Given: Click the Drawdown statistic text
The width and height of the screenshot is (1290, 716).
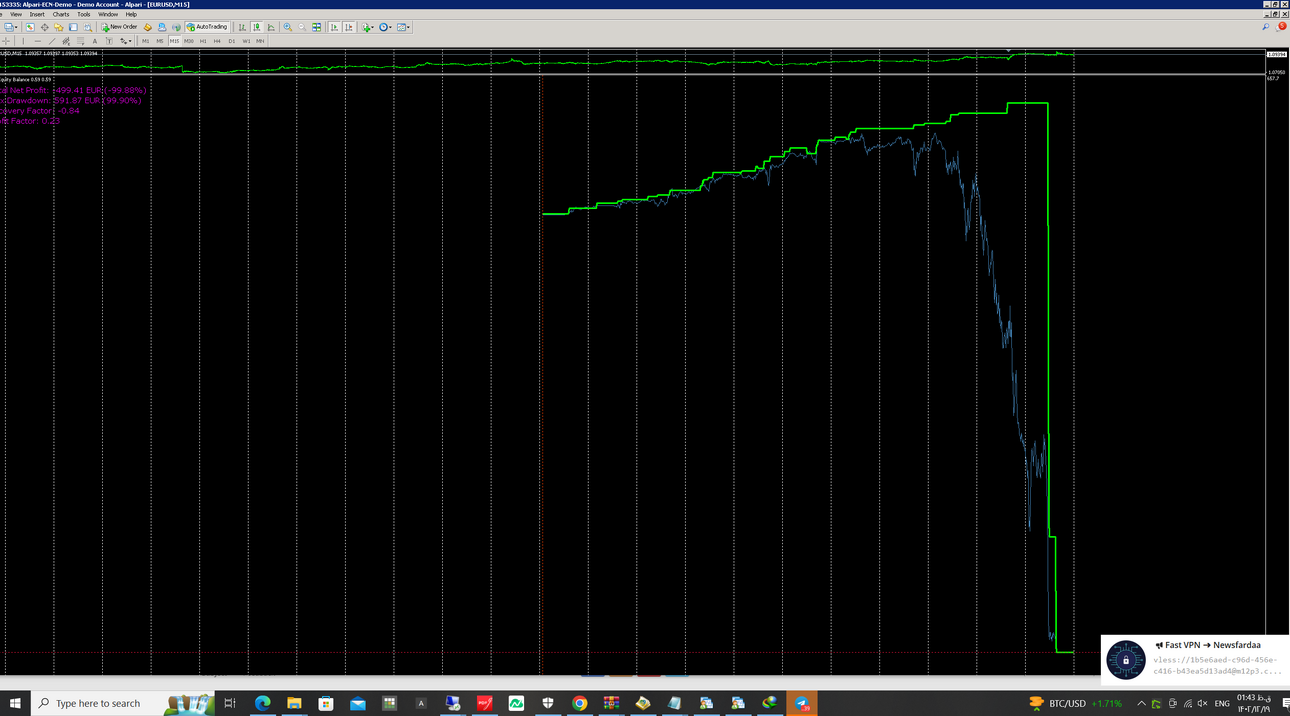Looking at the screenshot, I should (x=72, y=101).
